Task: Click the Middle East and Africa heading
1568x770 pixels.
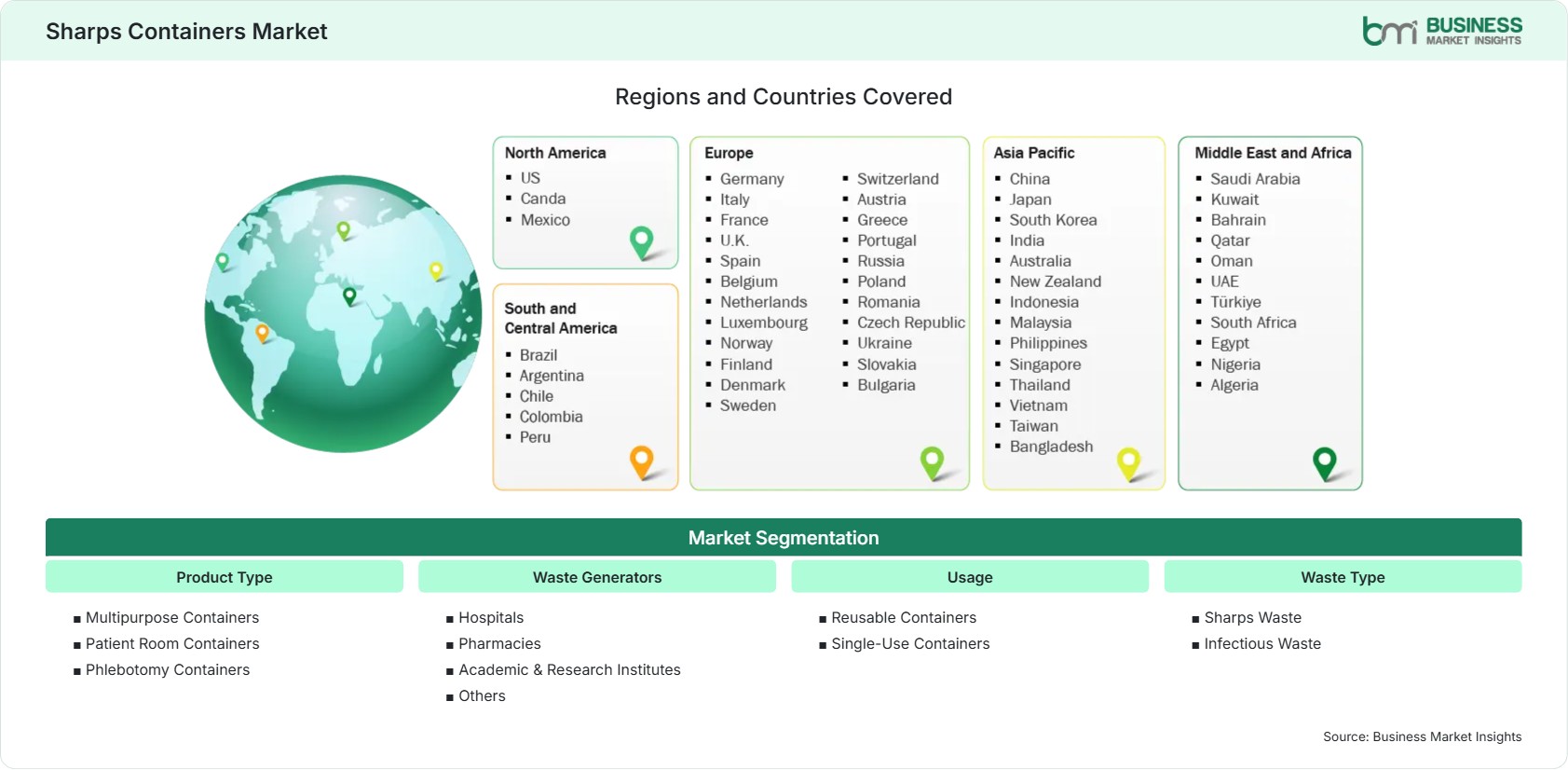Action: [1273, 153]
